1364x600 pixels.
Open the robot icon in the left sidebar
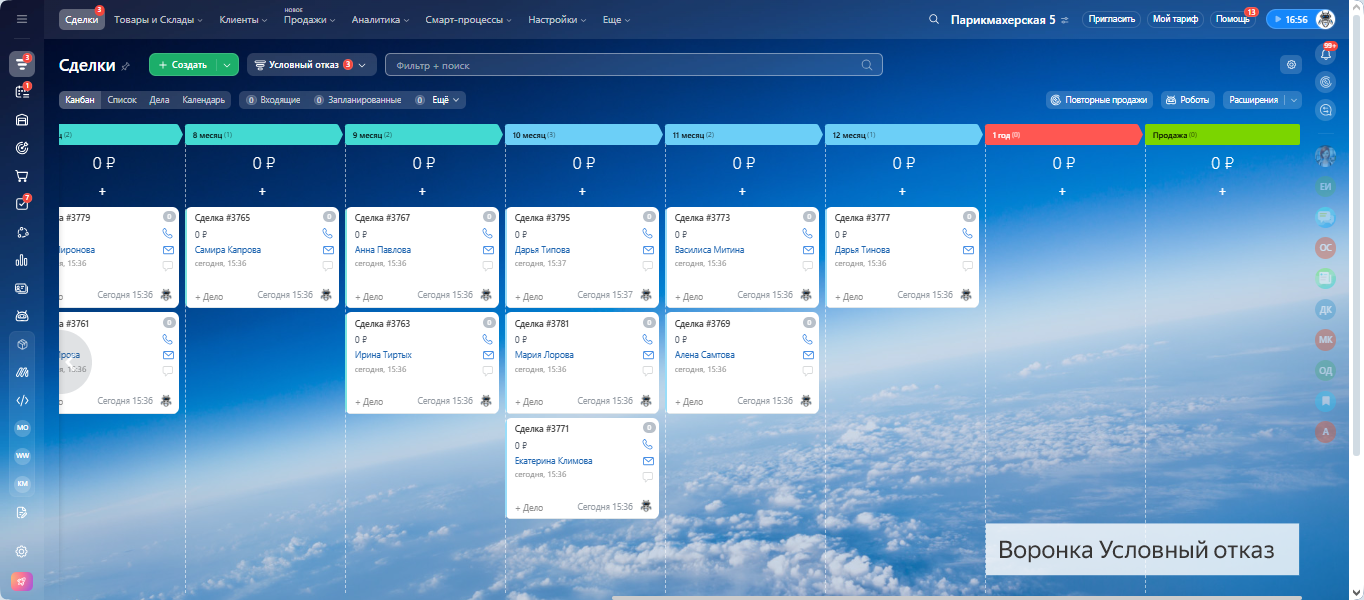click(x=22, y=316)
